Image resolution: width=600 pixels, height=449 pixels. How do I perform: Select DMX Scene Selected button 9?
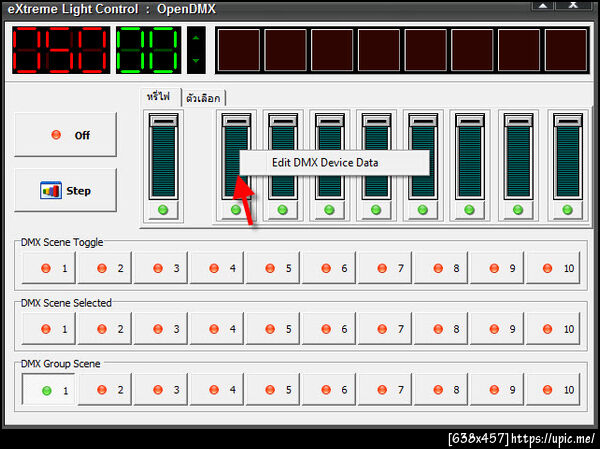497,329
